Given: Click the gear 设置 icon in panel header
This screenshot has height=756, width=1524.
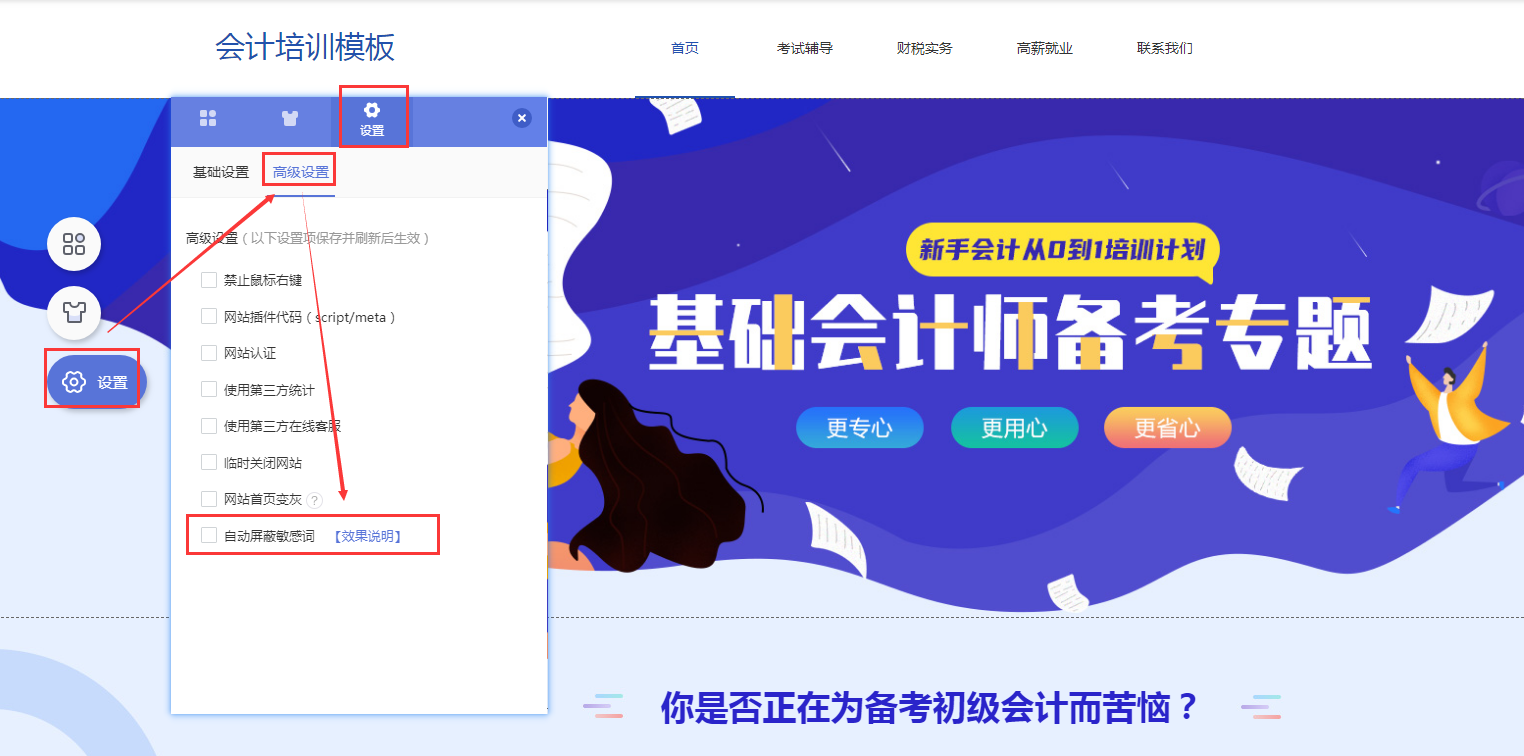Looking at the screenshot, I should click(x=372, y=119).
